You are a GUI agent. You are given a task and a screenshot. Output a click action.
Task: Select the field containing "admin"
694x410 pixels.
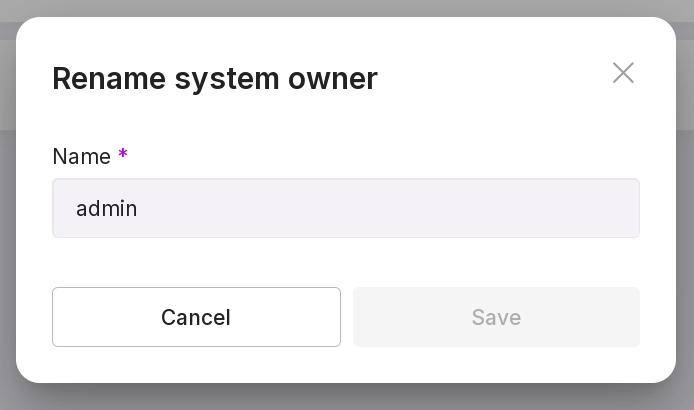tap(345, 208)
